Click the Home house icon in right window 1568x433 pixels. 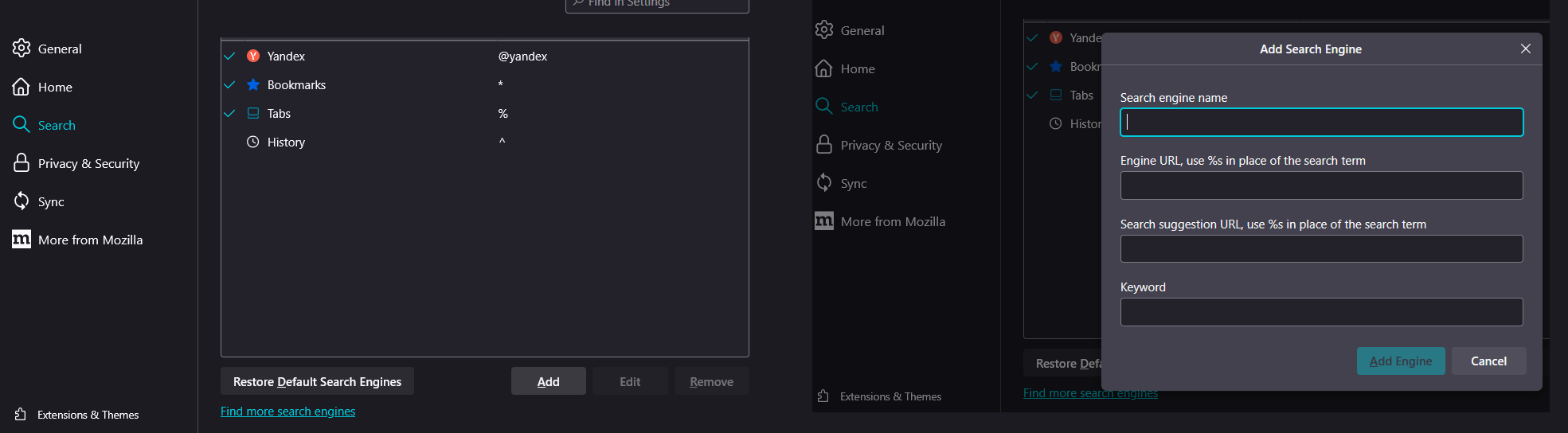pos(824,68)
